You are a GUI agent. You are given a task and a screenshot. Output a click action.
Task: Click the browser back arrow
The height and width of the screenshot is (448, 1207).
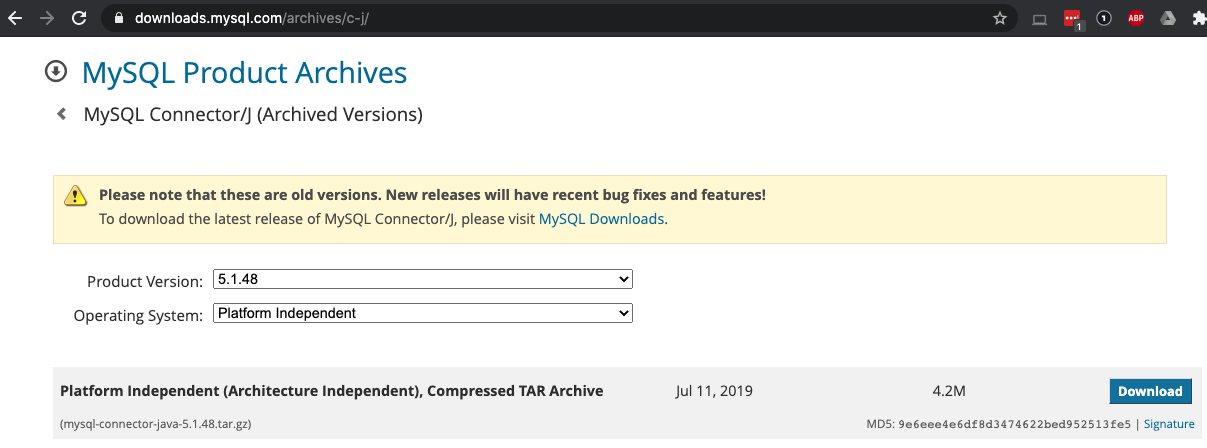click(14, 18)
